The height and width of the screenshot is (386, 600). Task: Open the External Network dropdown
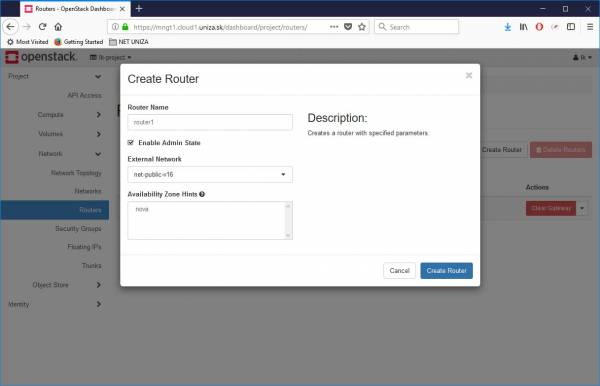(210, 174)
